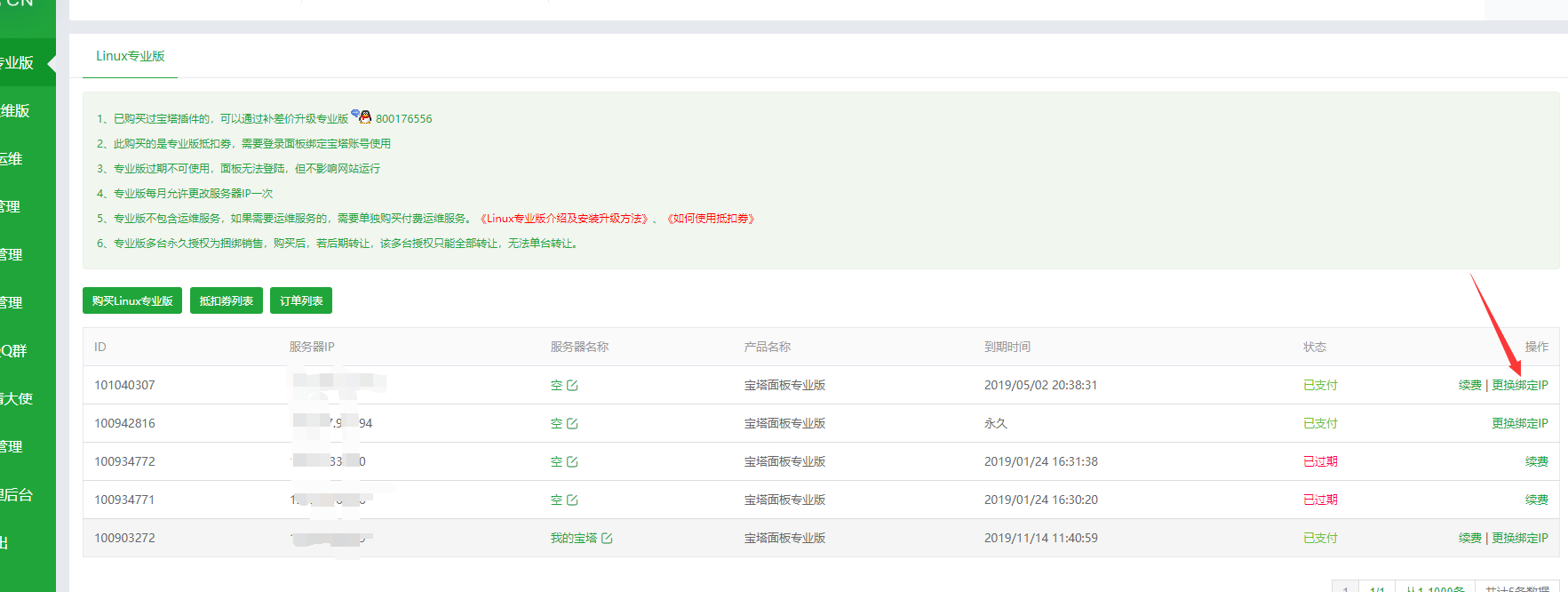
Task: Open the Q群 sidebar menu item
Action: coord(13,351)
